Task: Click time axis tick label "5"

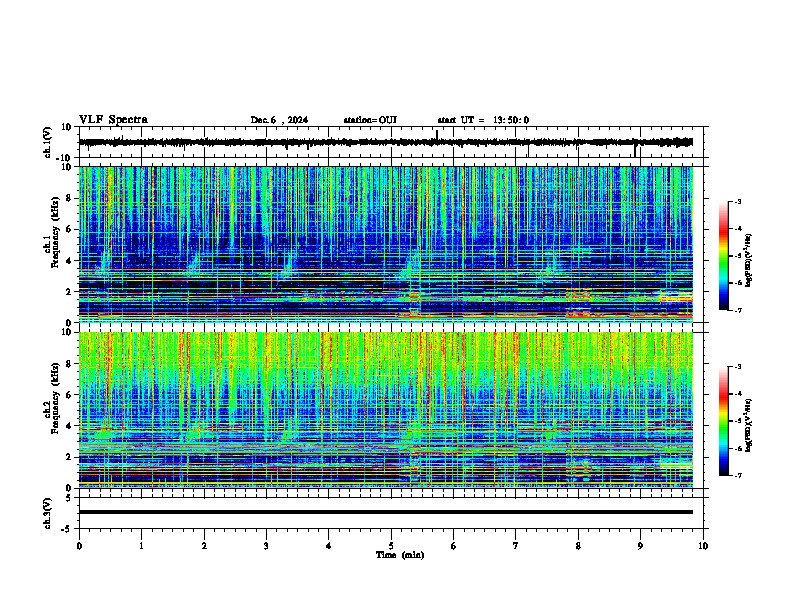Action: [x=391, y=546]
